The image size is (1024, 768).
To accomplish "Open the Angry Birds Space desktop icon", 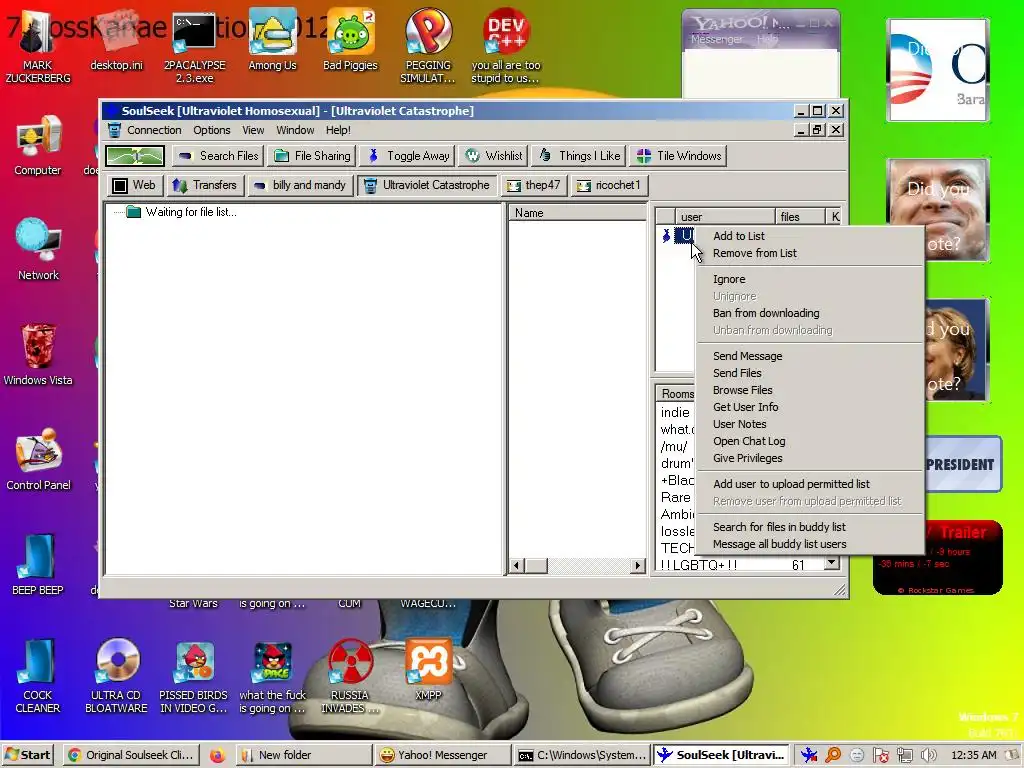I will tap(272, 676).
